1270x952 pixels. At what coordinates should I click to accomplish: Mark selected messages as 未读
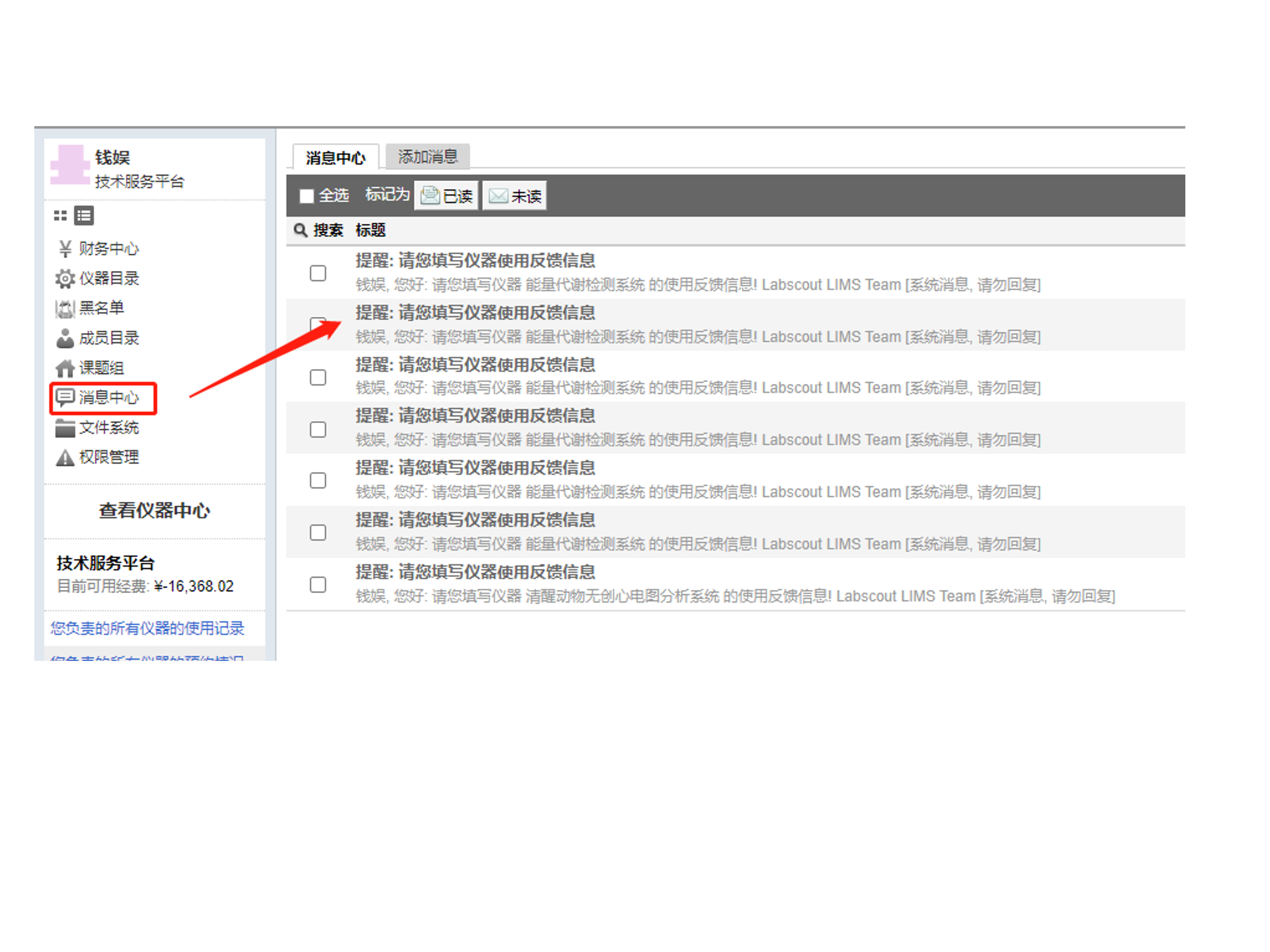514,195
